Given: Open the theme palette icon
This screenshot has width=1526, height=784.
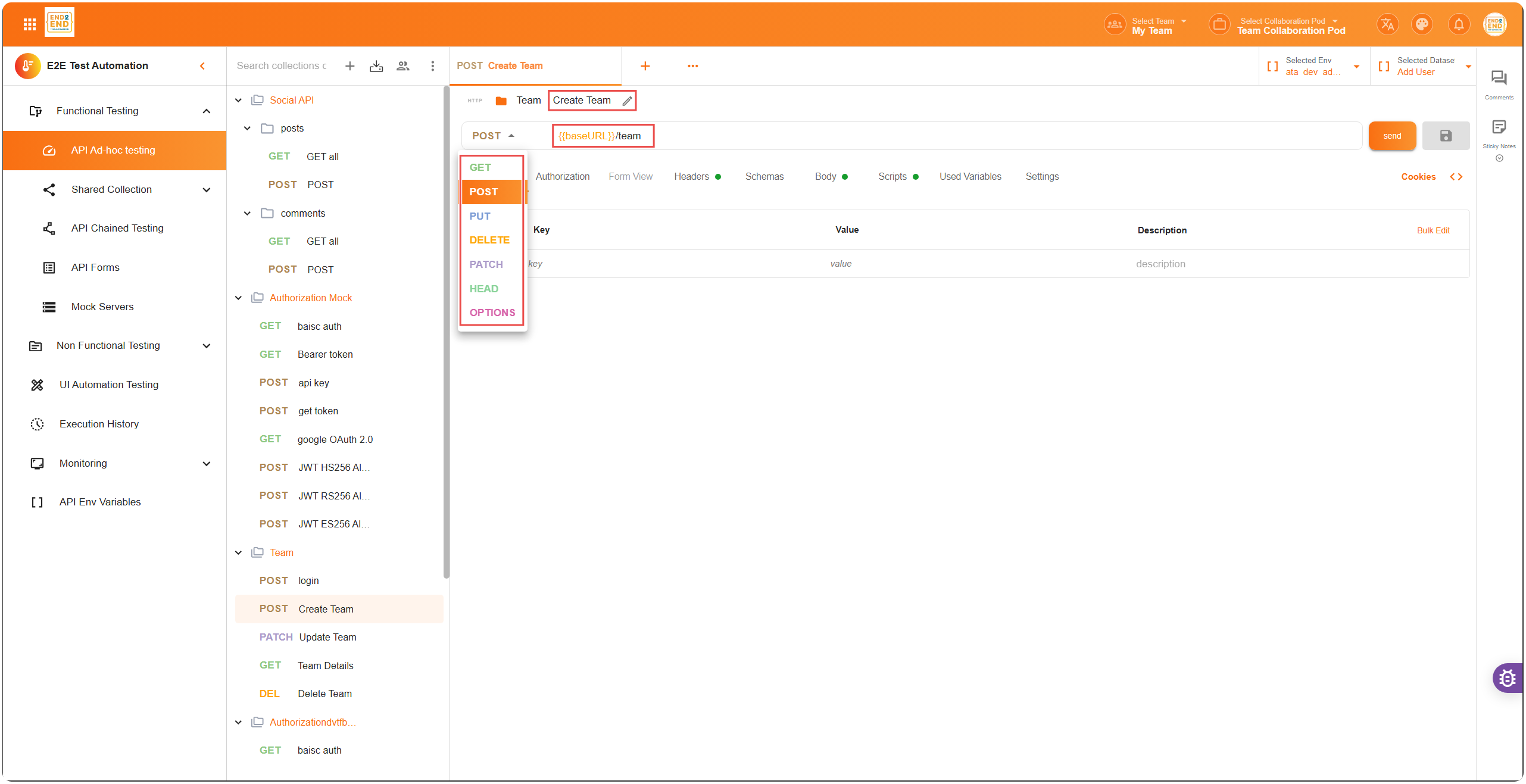Looking at the screenshot, I should click(x=1422, y=24).
